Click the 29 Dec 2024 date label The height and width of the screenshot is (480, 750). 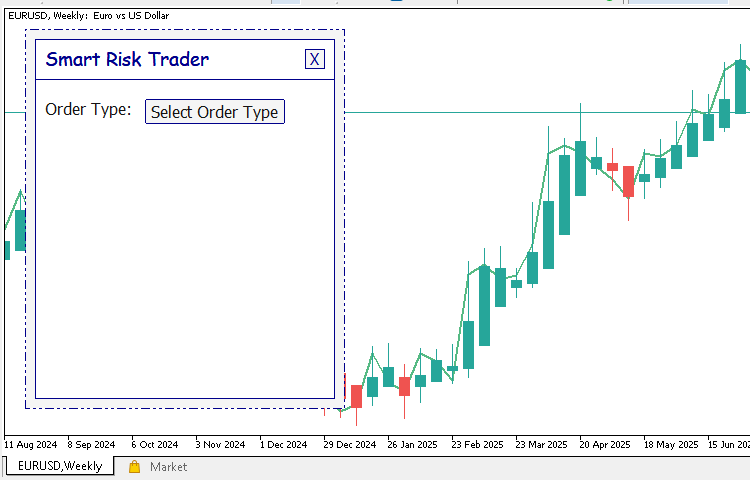pyautogui.click(x=350, y=445)
